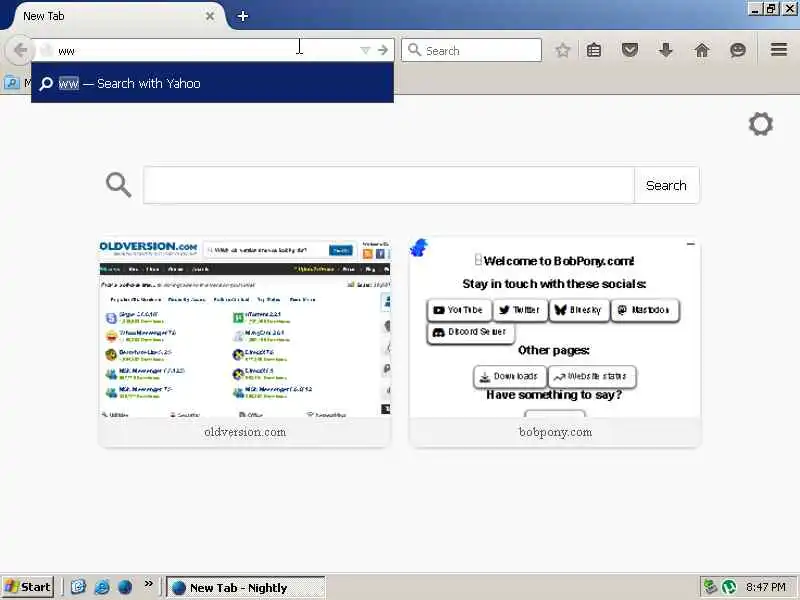This screenshot has width=800, height=600.
Task: Open new tab page settings gear
Action: point(760,124)
